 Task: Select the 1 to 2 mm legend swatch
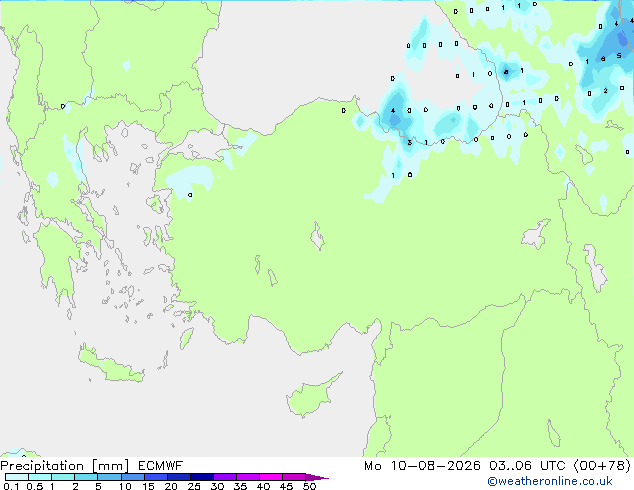(63, 477)
